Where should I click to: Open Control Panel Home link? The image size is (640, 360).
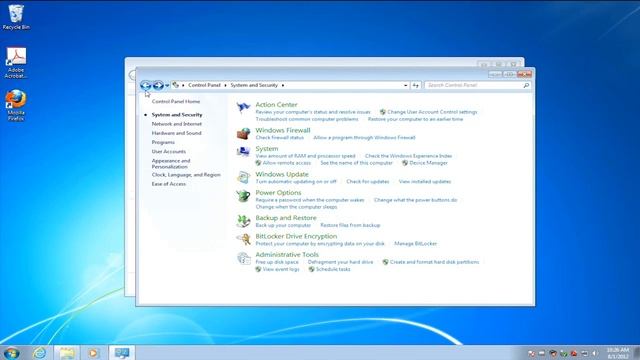(x=176, y=101)
